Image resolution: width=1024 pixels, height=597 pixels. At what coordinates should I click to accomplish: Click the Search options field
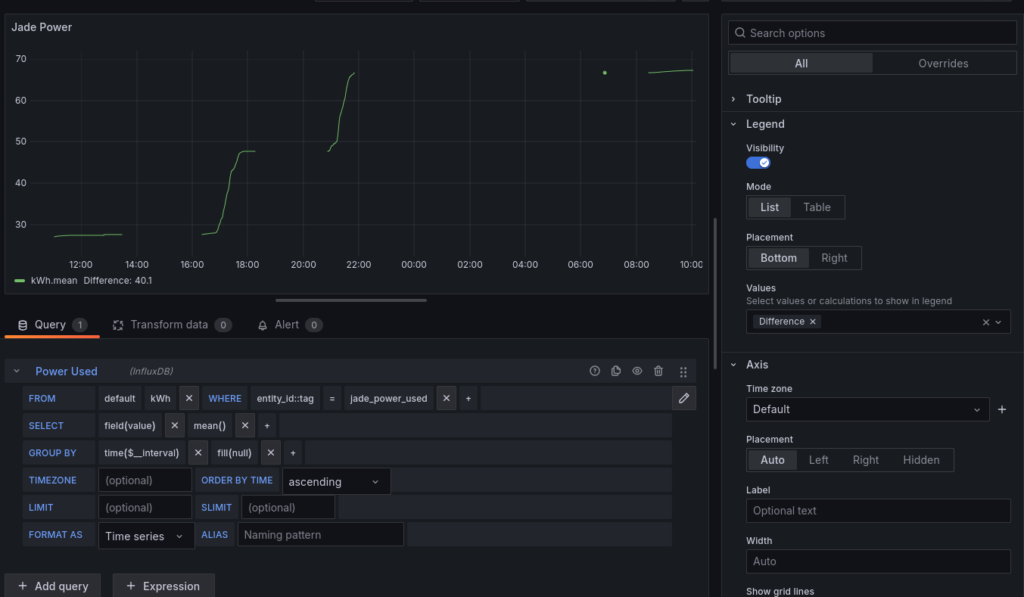872,33
